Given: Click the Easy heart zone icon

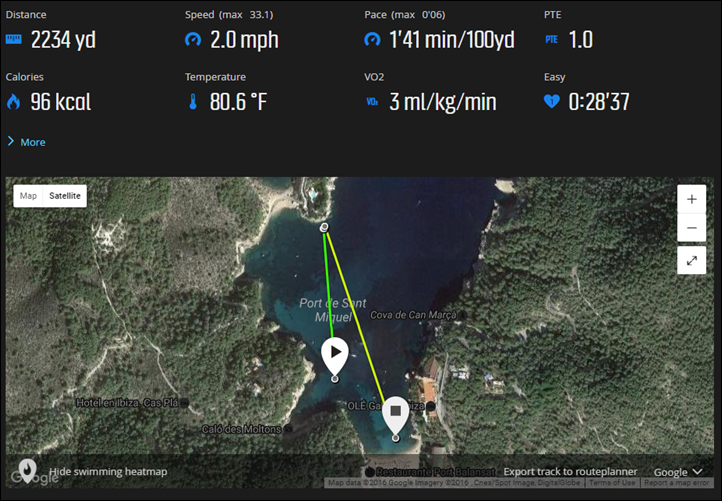Looking at the screenshot, I should point(552,101).
